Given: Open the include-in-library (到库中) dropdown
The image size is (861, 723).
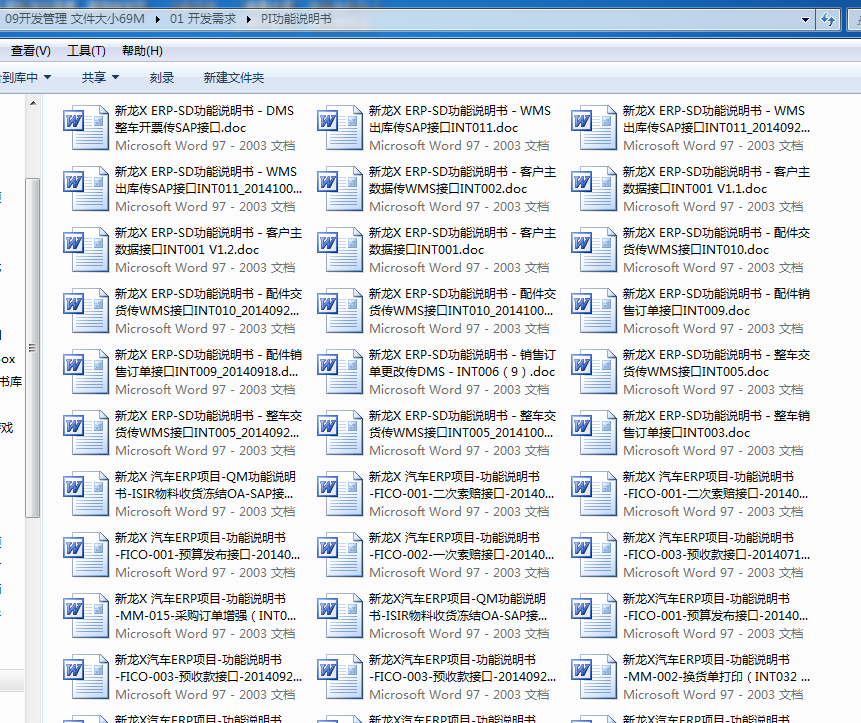Looking at the screenshot, I should [25, 77].
